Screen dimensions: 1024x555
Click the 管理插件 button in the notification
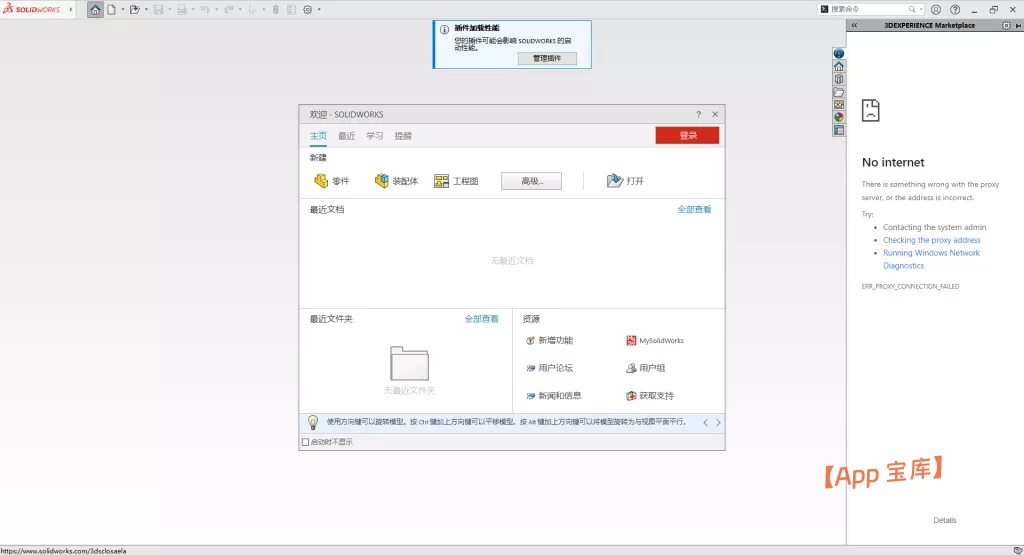coord(547,58)
